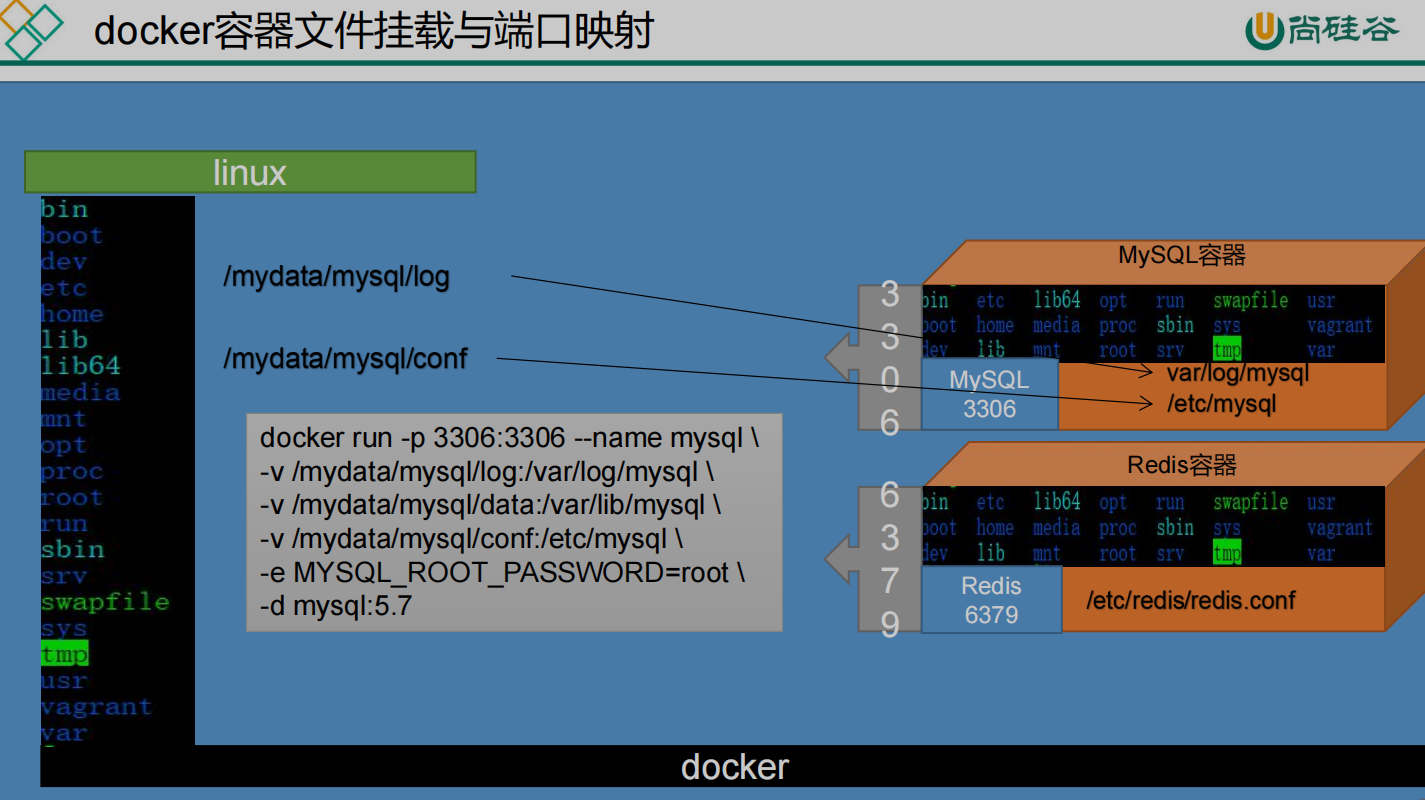
Task: Click the grey 3306 port arrow
Action: (872, 357)
